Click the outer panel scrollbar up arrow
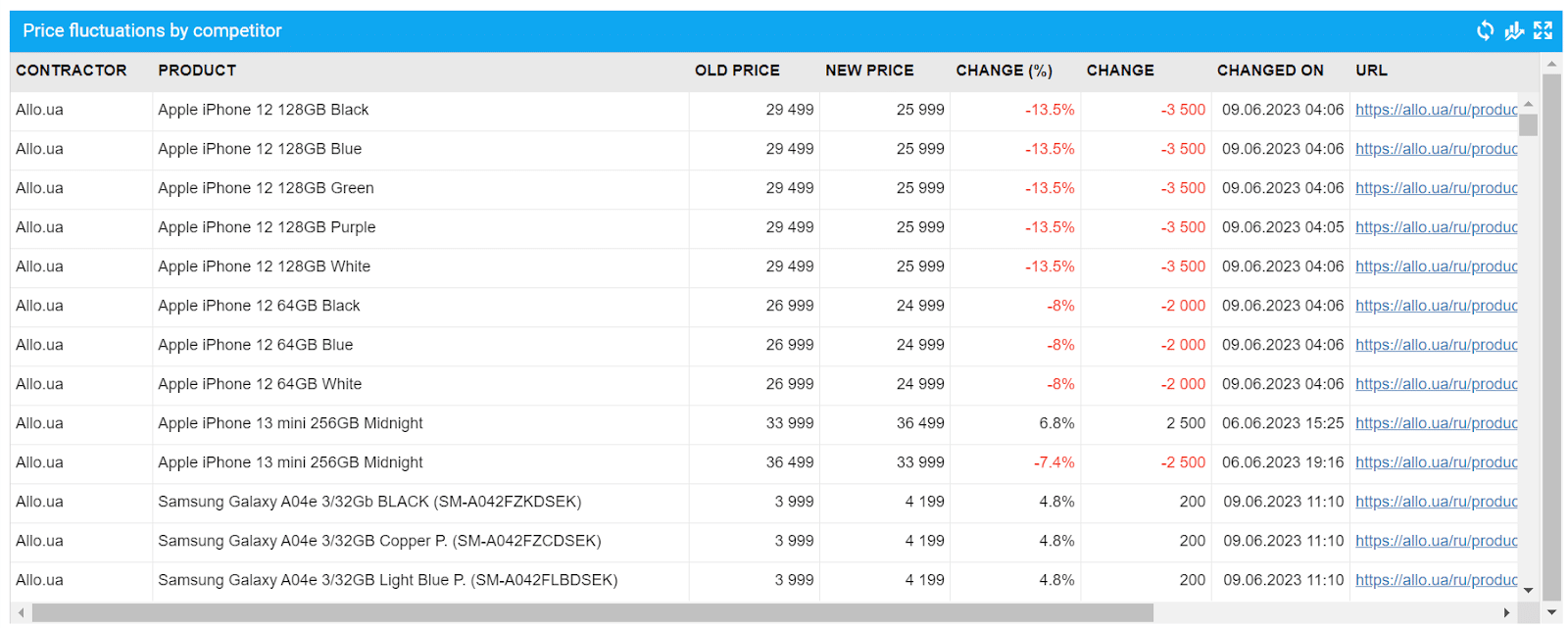 tap(1551, 65)
